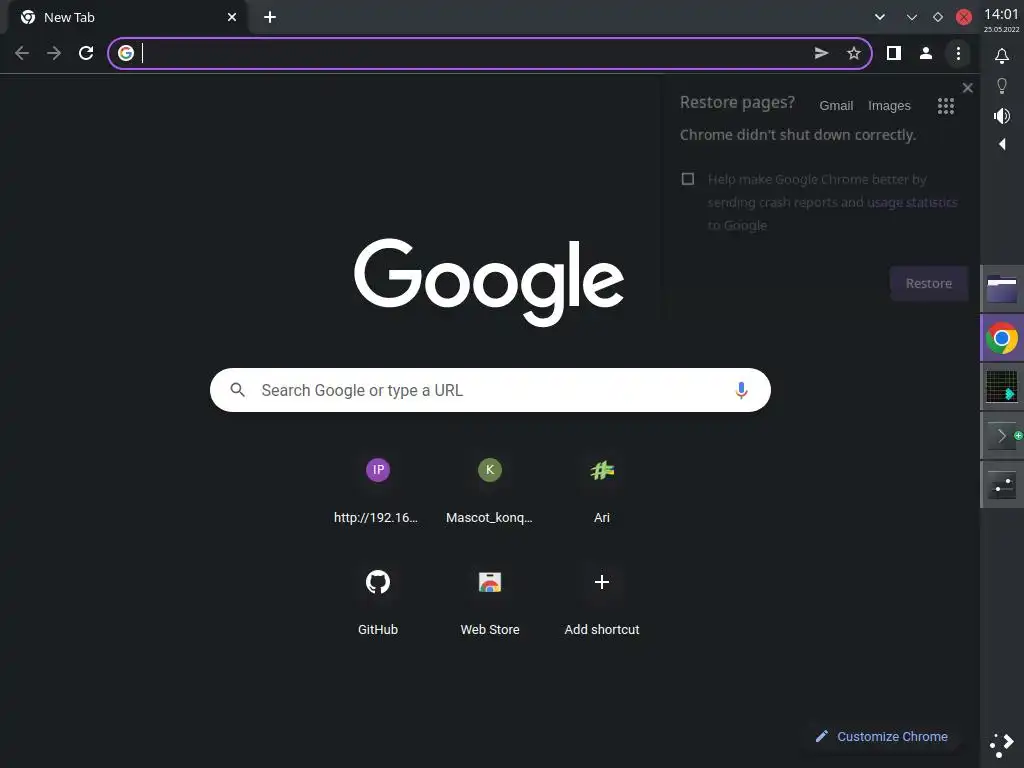Image resolution: width=1024 pixels, height=768 pixels.
Task: Open the Google apps grid
Action: click(x=946, y=106)
